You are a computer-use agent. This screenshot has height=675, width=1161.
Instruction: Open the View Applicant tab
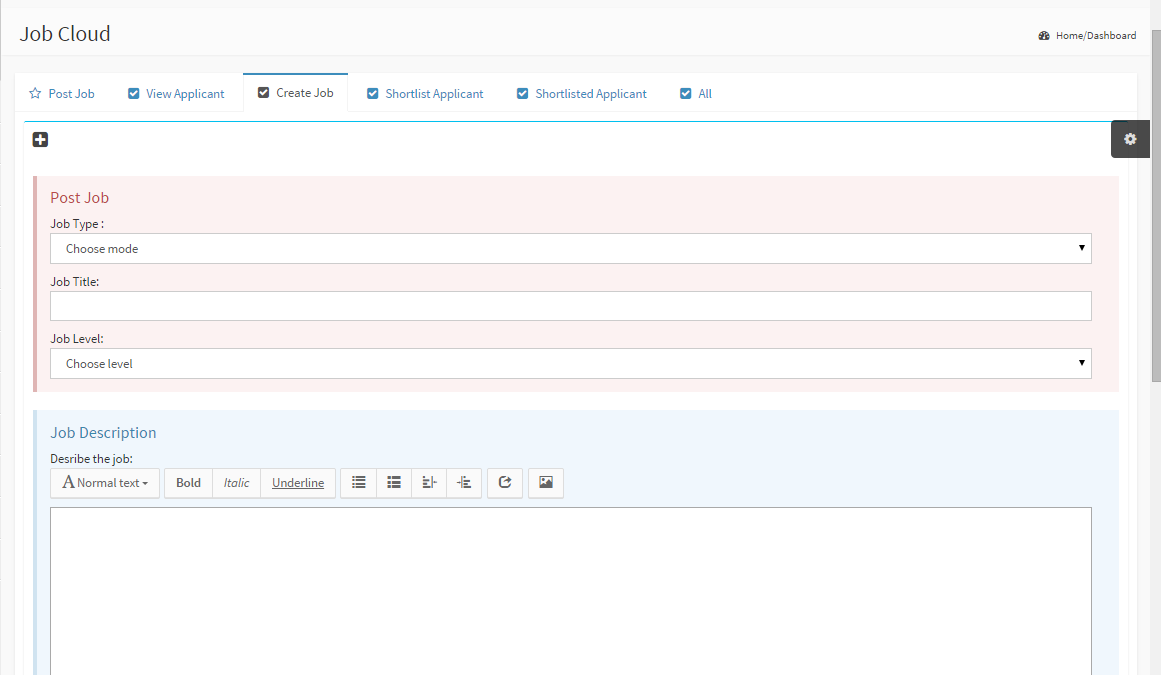click(176, 94)
